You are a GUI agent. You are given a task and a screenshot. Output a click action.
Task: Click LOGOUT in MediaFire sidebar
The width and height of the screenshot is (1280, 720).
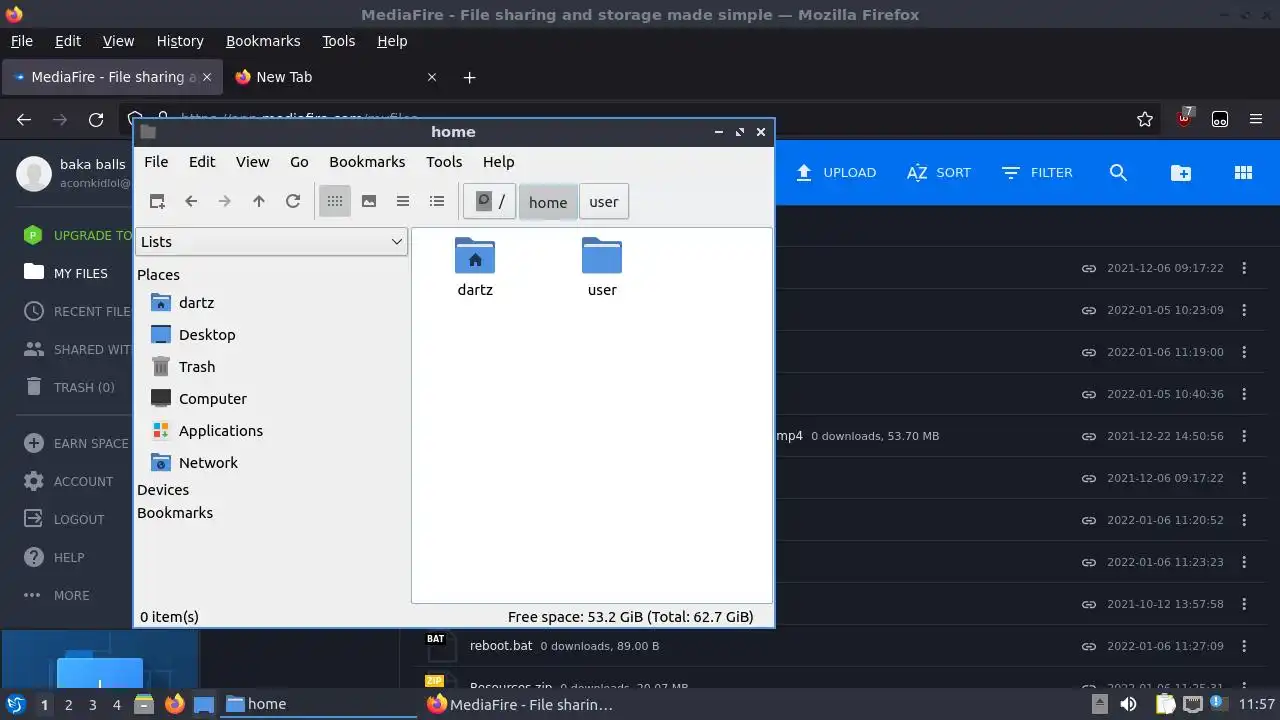(65, 519)
